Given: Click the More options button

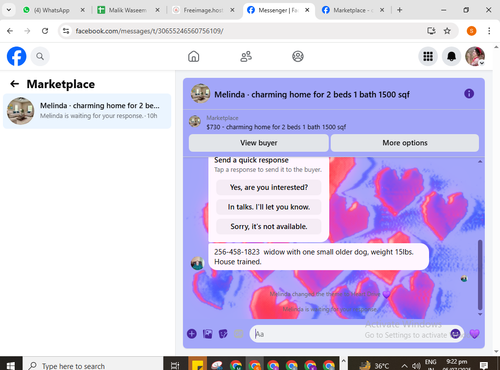Looking at the screenshot, I should point(405,143).
